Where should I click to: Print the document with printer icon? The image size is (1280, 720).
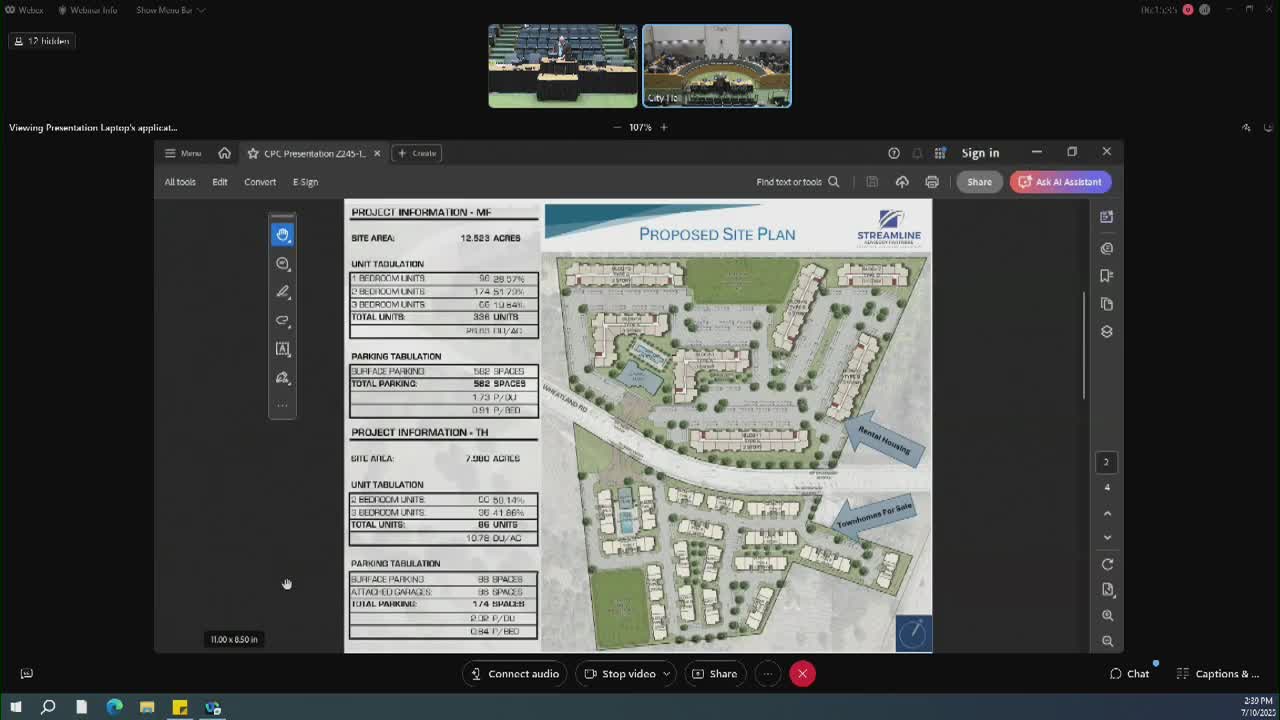pos(932,182)
